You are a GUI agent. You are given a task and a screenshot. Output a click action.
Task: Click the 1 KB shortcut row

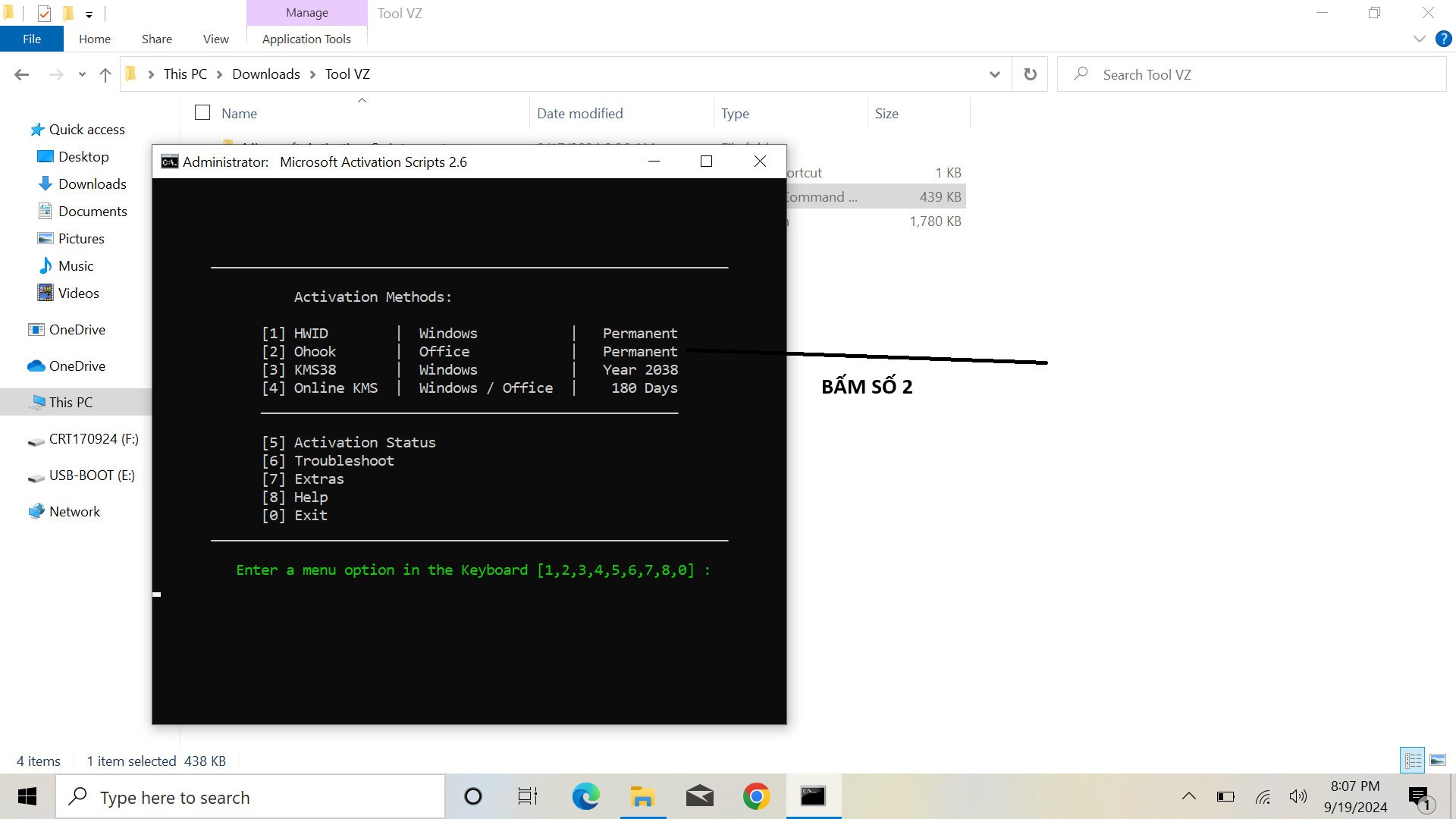876,173
